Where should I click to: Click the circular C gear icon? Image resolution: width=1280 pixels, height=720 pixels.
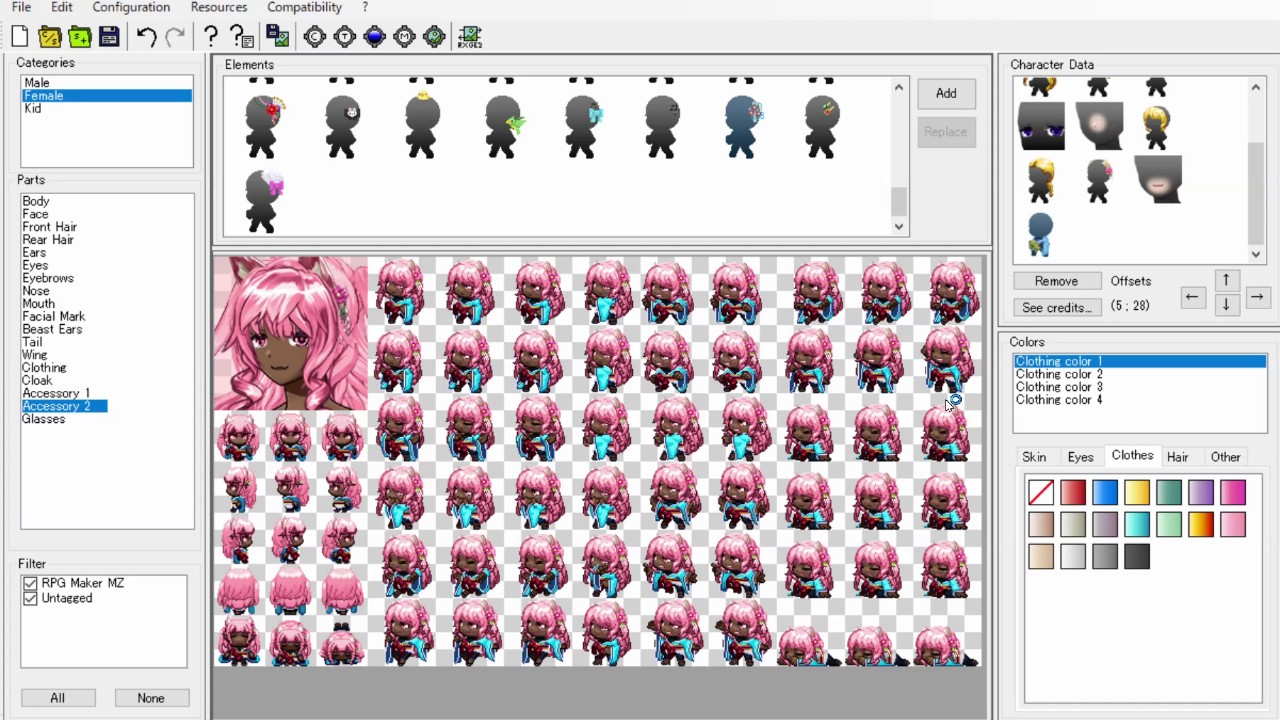(314, 37)
